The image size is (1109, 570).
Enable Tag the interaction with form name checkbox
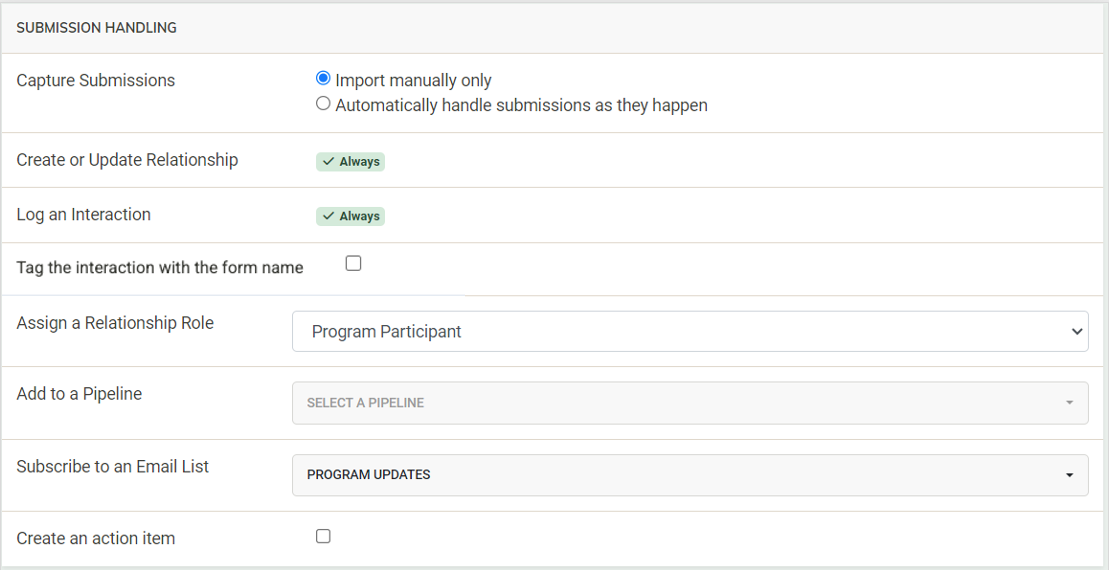[353, 264]
